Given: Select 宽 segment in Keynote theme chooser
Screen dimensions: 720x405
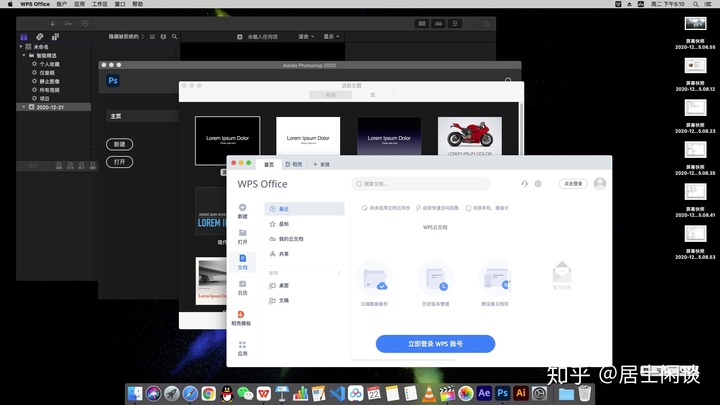Looking at the screenshot, I should tap(373, 95).
